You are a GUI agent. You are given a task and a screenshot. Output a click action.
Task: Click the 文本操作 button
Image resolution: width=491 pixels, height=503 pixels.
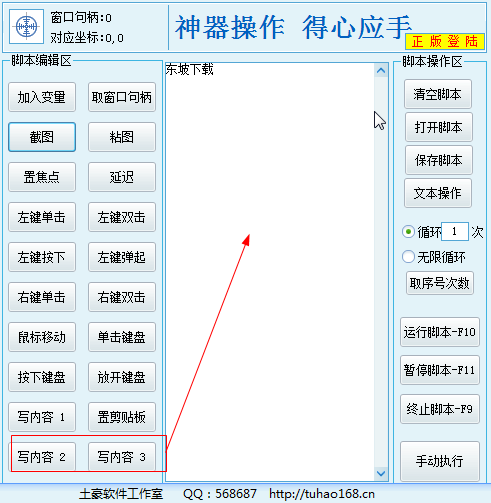(438, 193)
